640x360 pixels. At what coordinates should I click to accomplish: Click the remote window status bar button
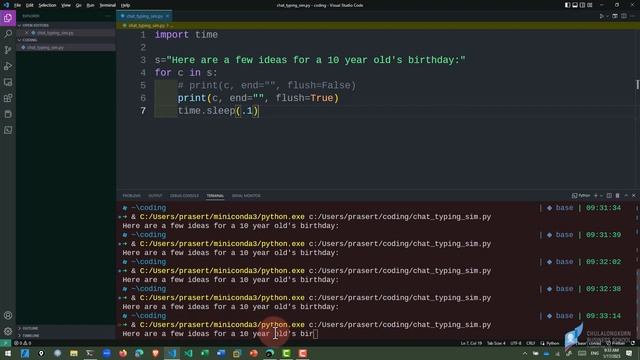pos(5,343)
